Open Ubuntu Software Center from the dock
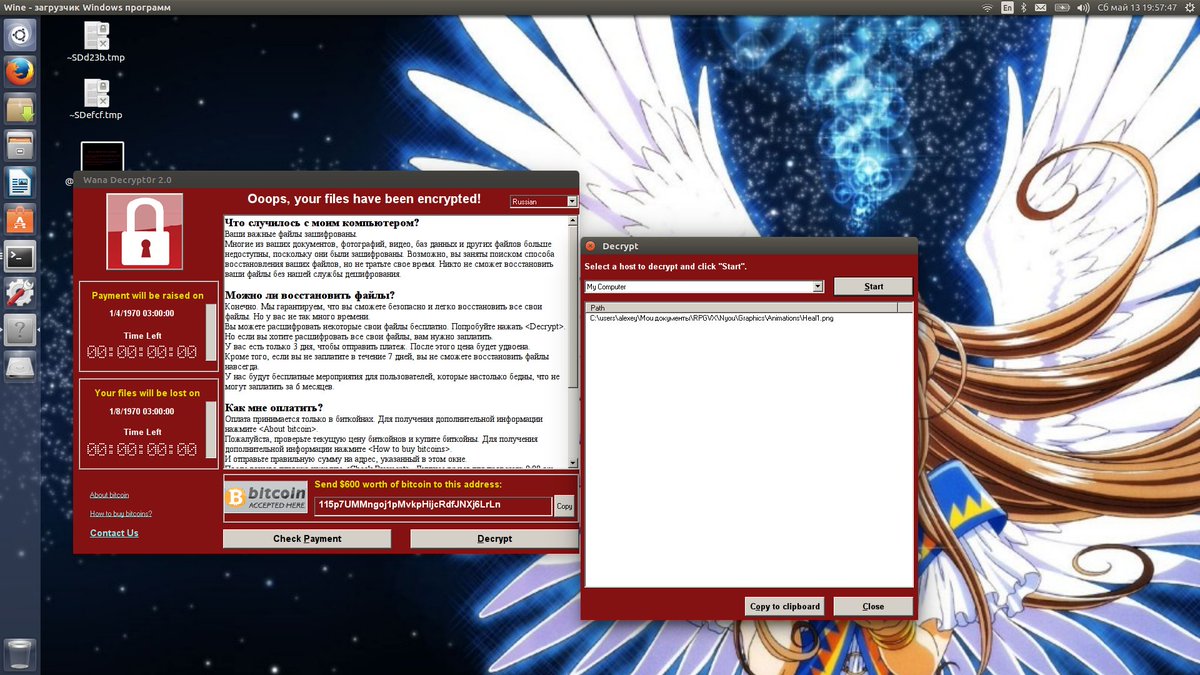Screen dimensions: 1200x675 coord(20,219)
